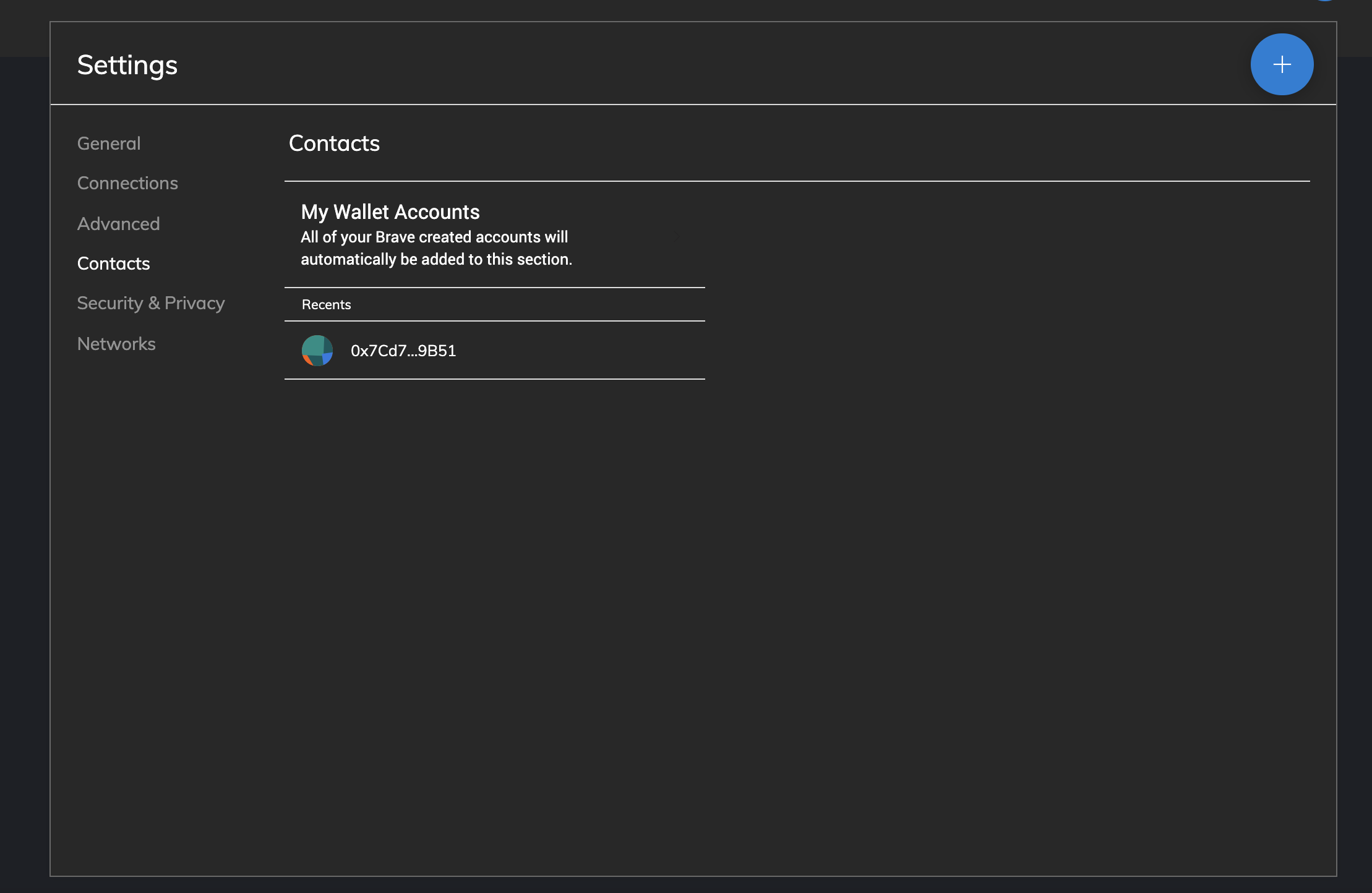Open the My Wallet Accounts title
Image resolution: width=1372 pixels, height=893 pixels.
(390, 212)
